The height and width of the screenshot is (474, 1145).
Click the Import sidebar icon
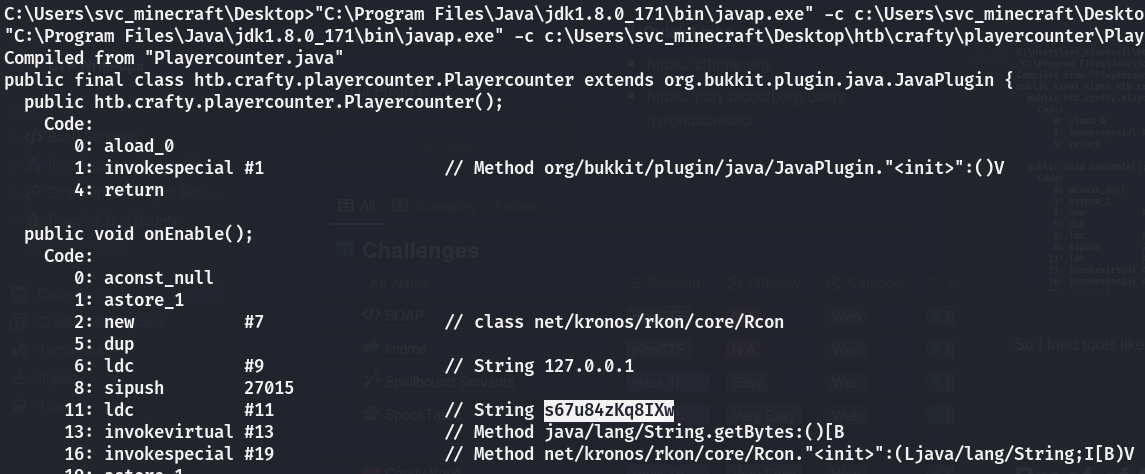pyautogui.click(x=19, y=379)
